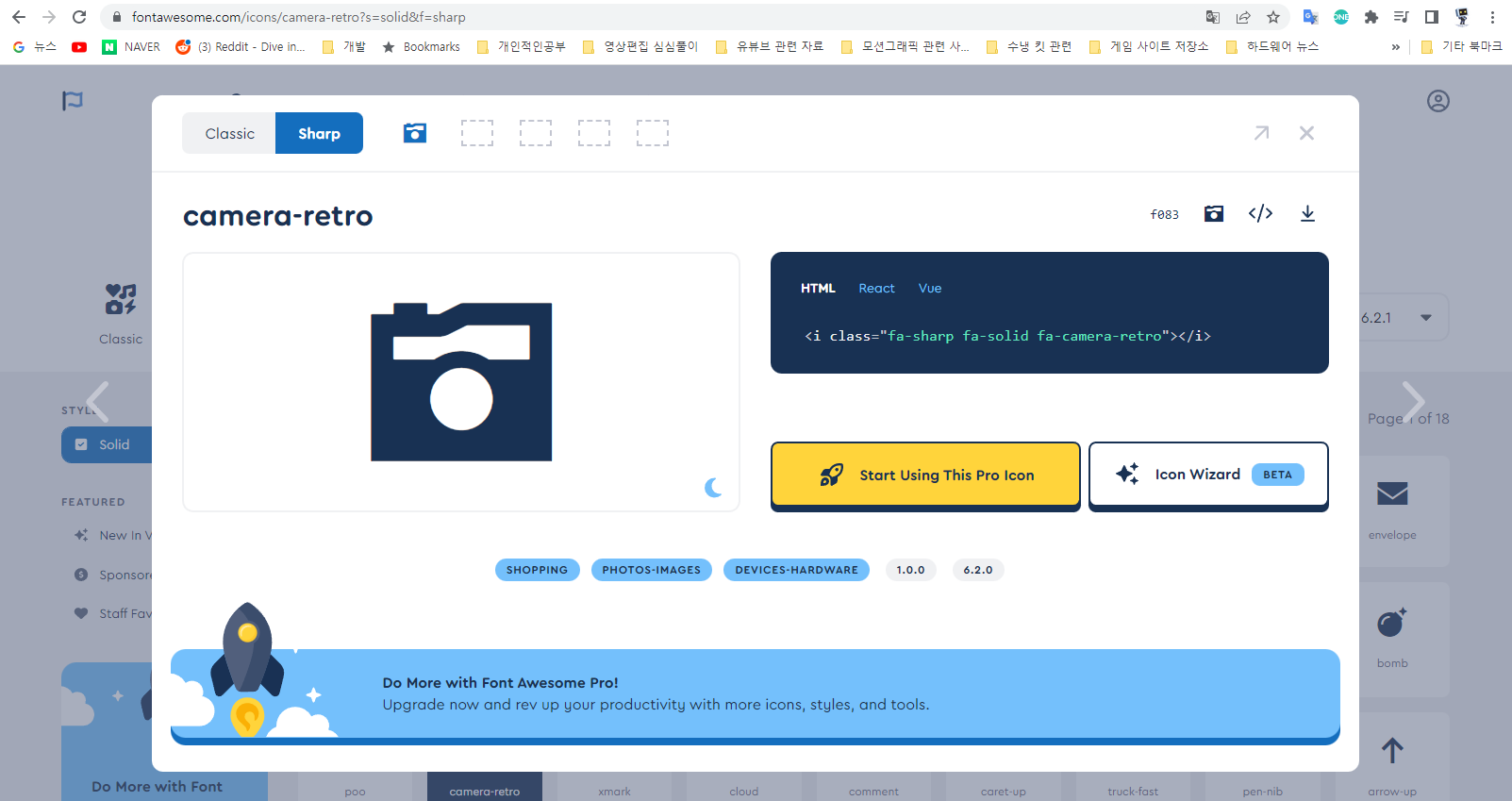This screenshot has width=1512, height=801.
Task: Copy the fa-camera-retro HTML snippet
Action: 1007,336
